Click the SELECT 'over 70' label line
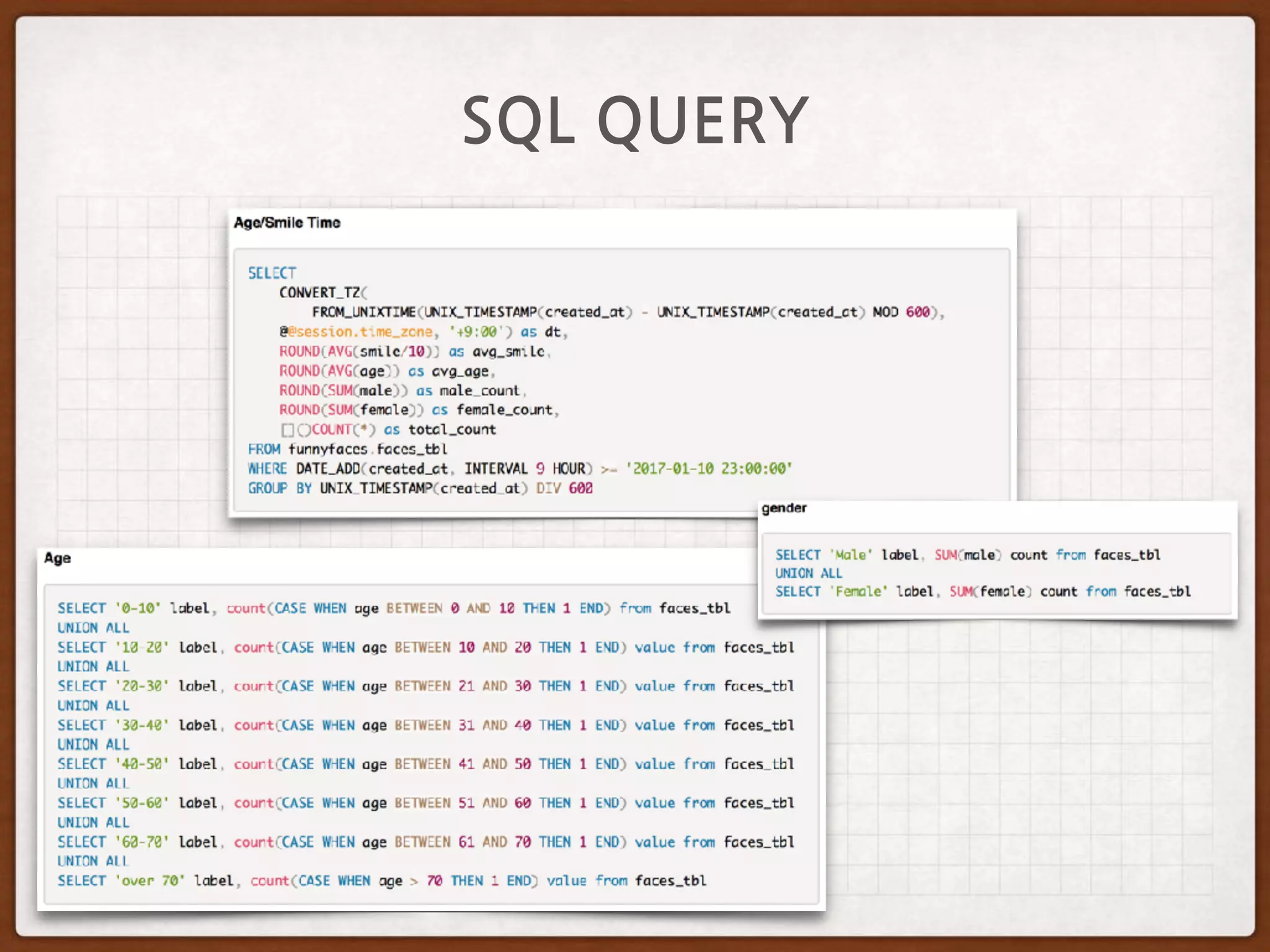The height and width of the screenshot is (952, 1270). tap(382, 881)
